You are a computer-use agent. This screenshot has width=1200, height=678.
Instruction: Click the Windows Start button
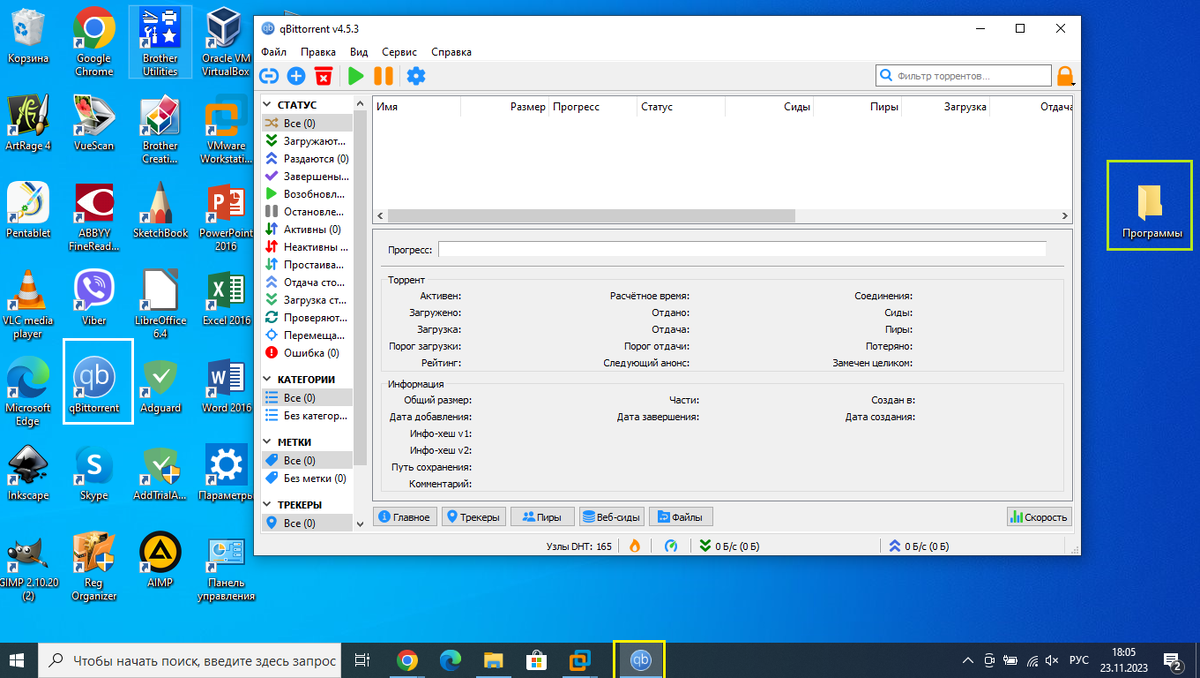pos(18,660)
